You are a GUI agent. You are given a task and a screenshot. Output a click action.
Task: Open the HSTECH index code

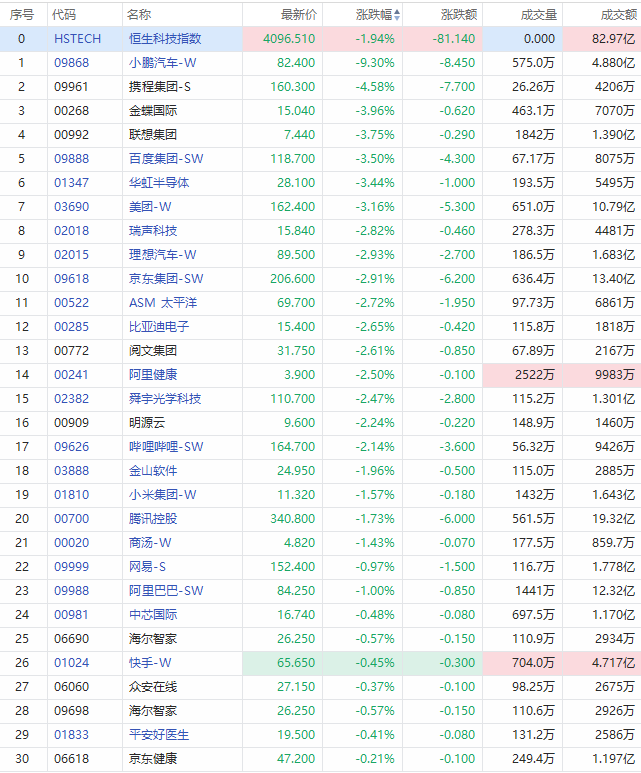77,39
